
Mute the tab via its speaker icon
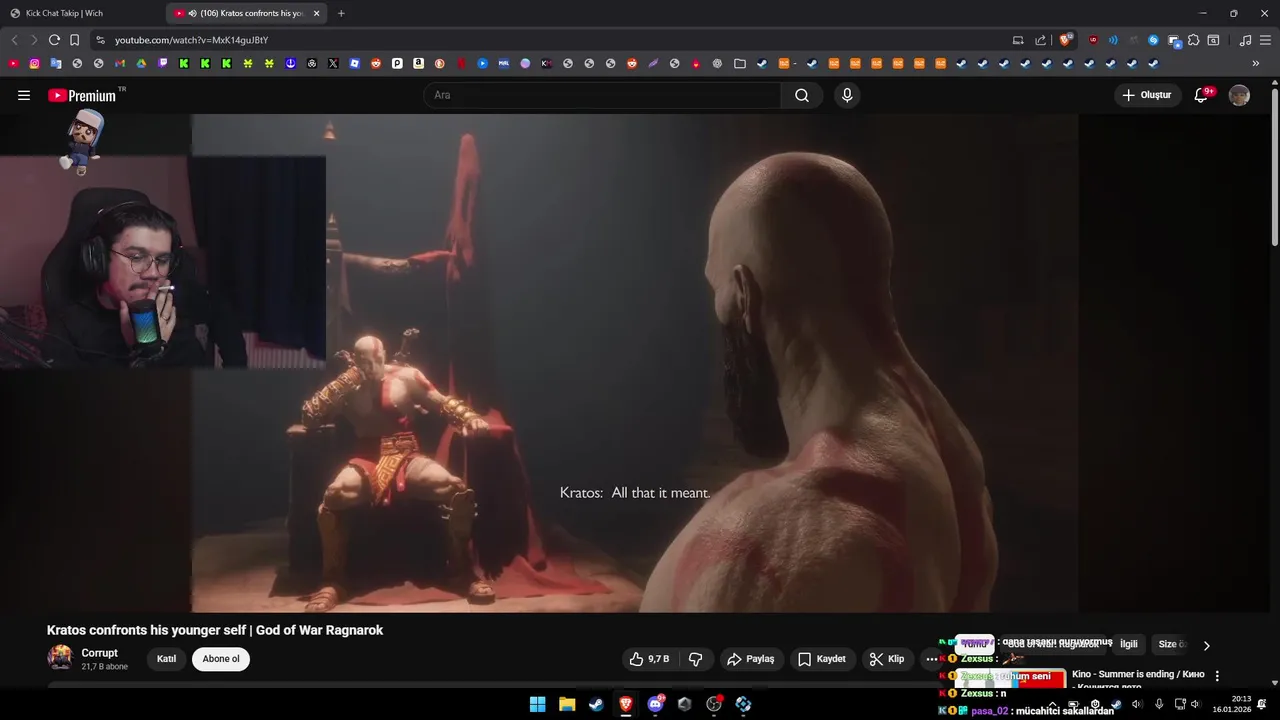192,13
